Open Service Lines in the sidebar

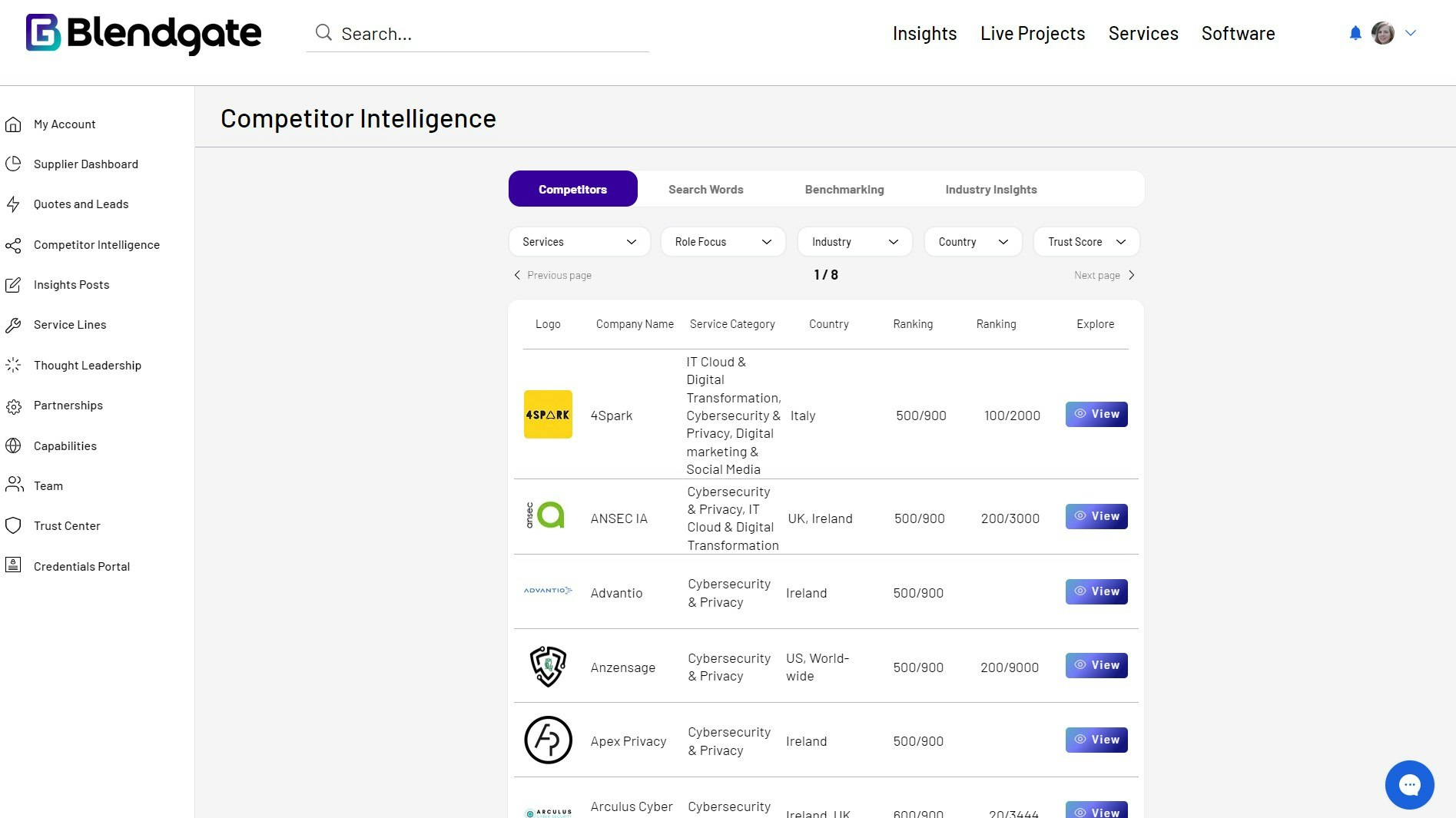coord(70,325)
